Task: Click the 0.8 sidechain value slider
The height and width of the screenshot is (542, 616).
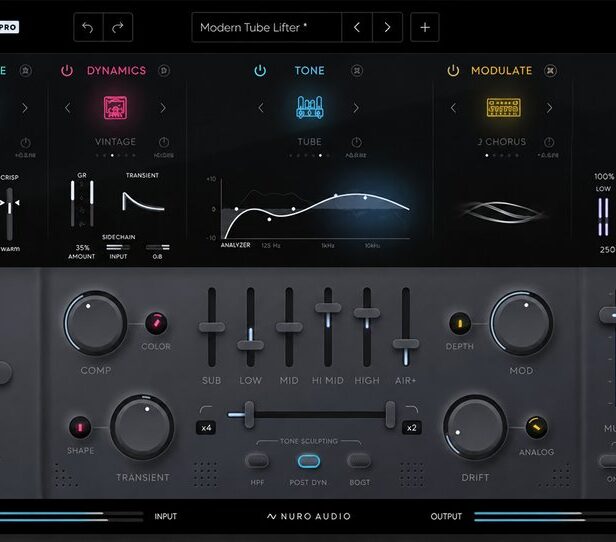Action: [158, 247]
